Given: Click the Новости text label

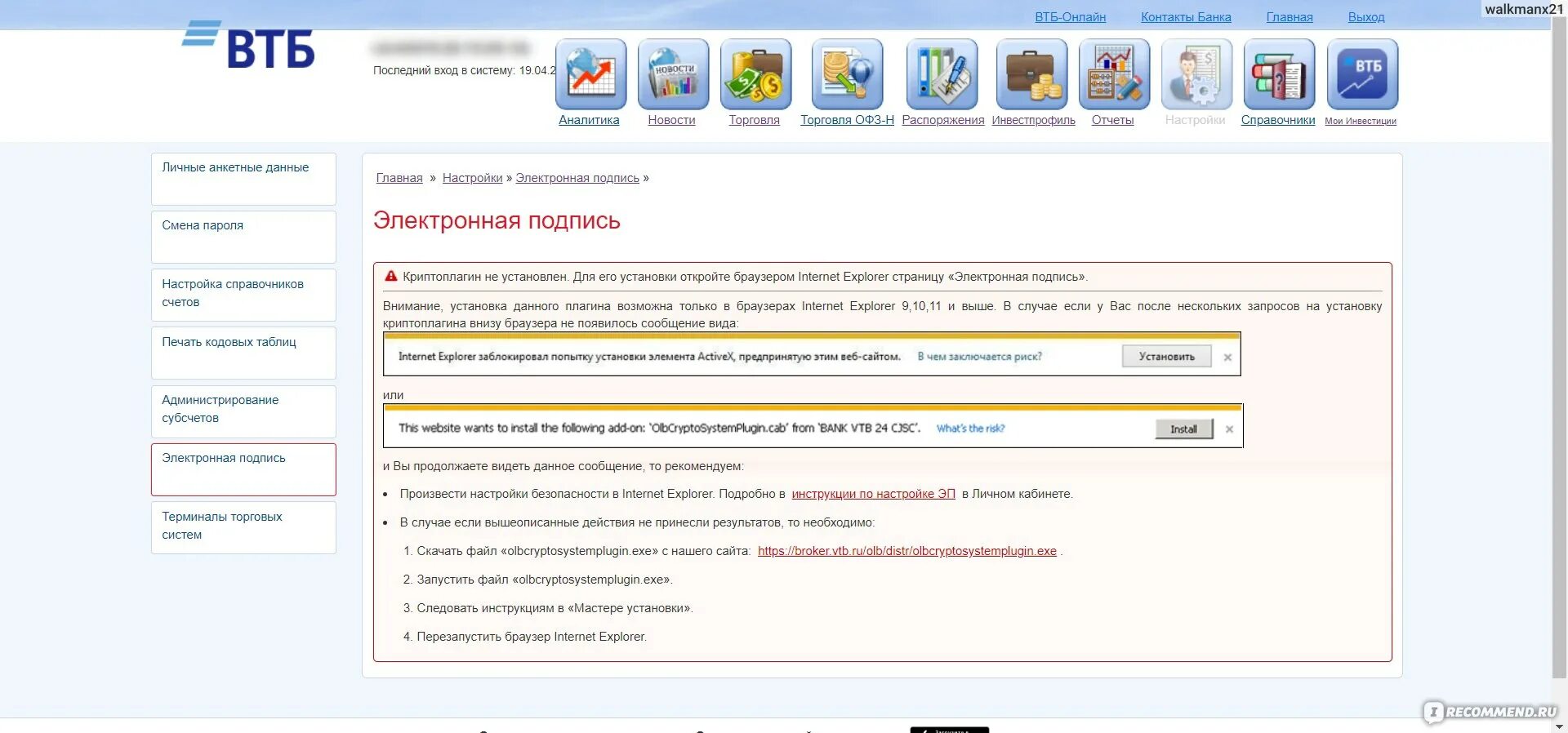Looking at the screenshot, I should point(671,120).
